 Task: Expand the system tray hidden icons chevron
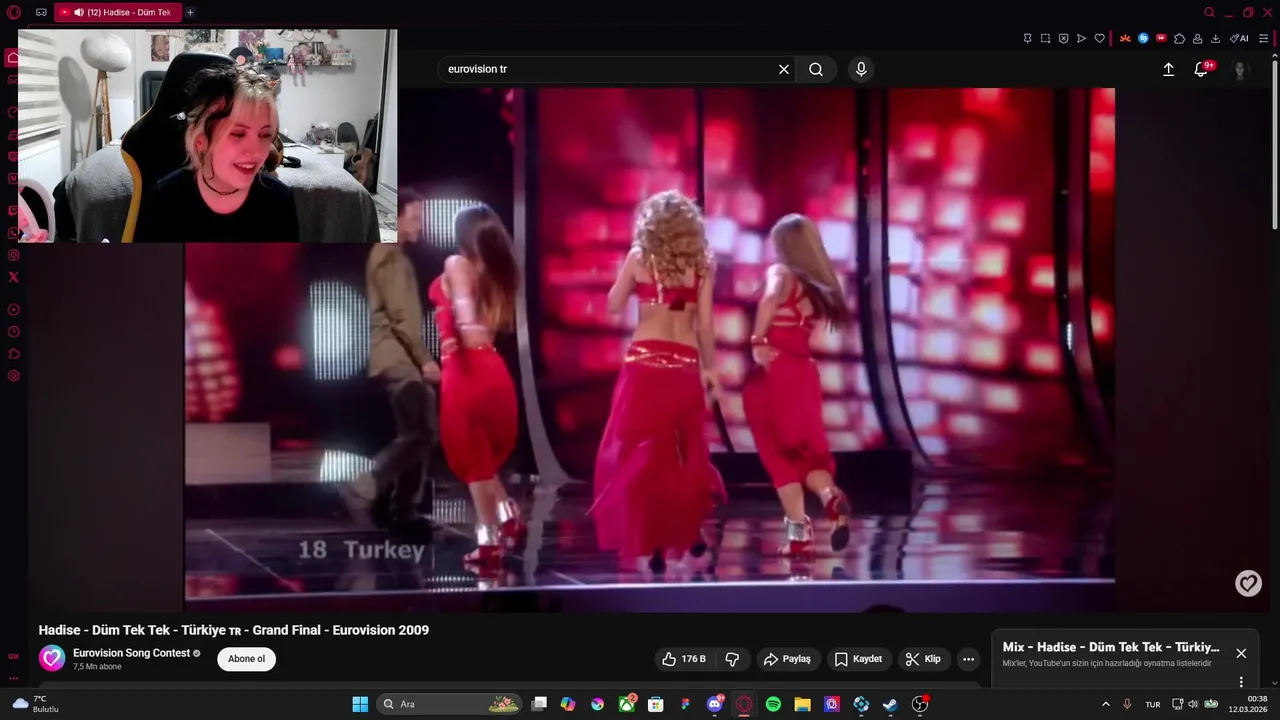[1105, 704]
